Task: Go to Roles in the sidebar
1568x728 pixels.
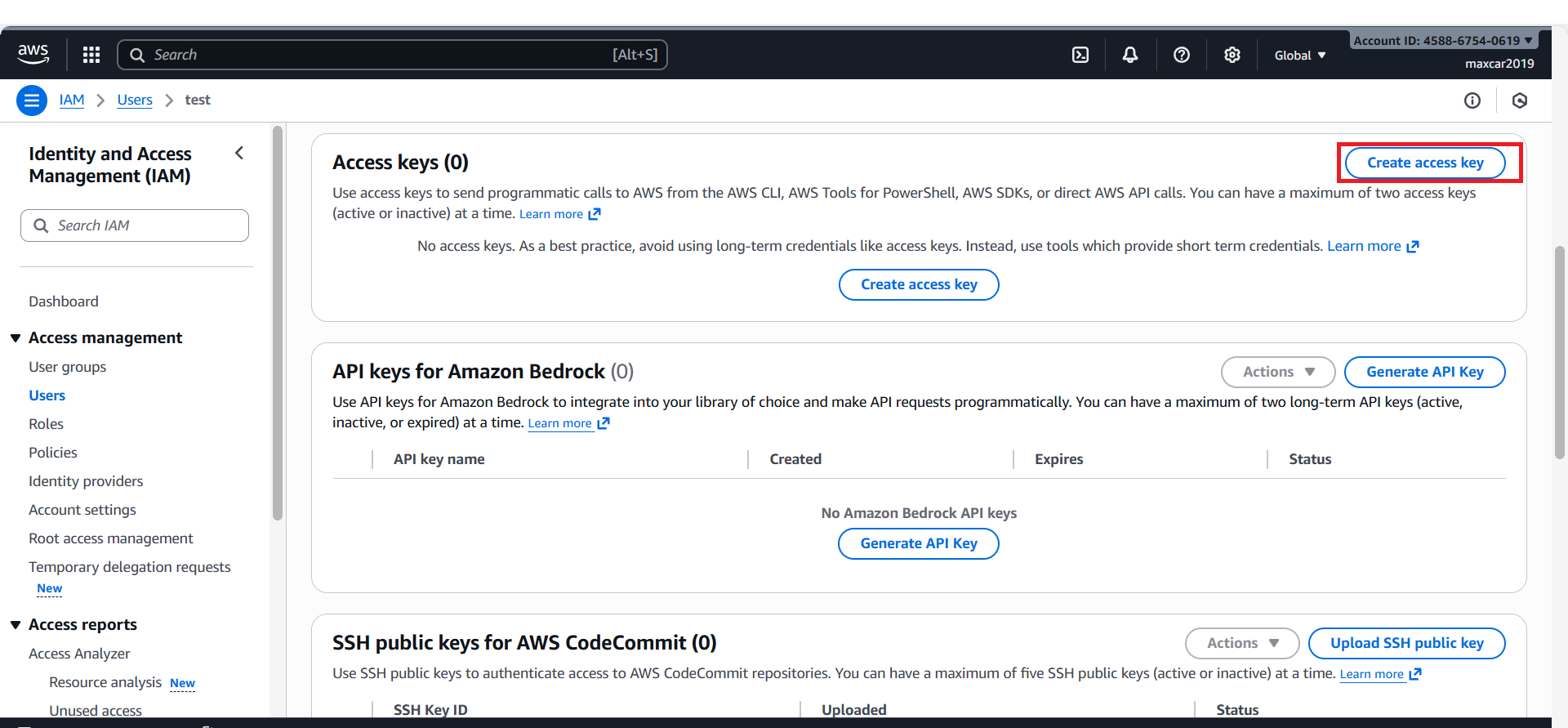Action: point(46,424)
